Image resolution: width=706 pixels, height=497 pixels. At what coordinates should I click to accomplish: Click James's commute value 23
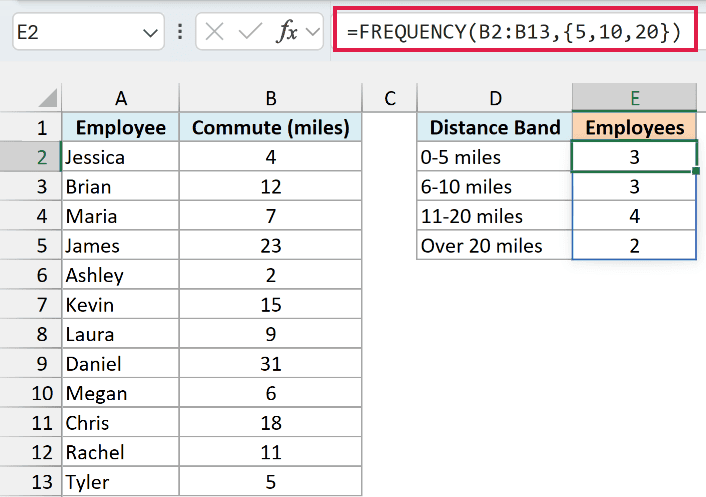pyautogui.click(x=271, y=245)
